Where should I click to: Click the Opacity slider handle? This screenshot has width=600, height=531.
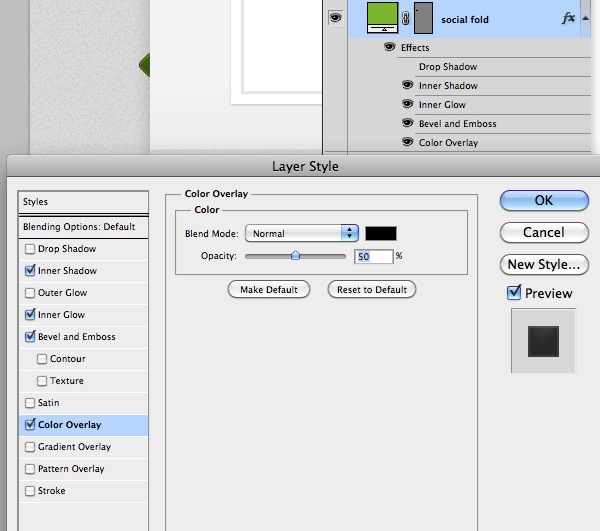tap(295, 256)
